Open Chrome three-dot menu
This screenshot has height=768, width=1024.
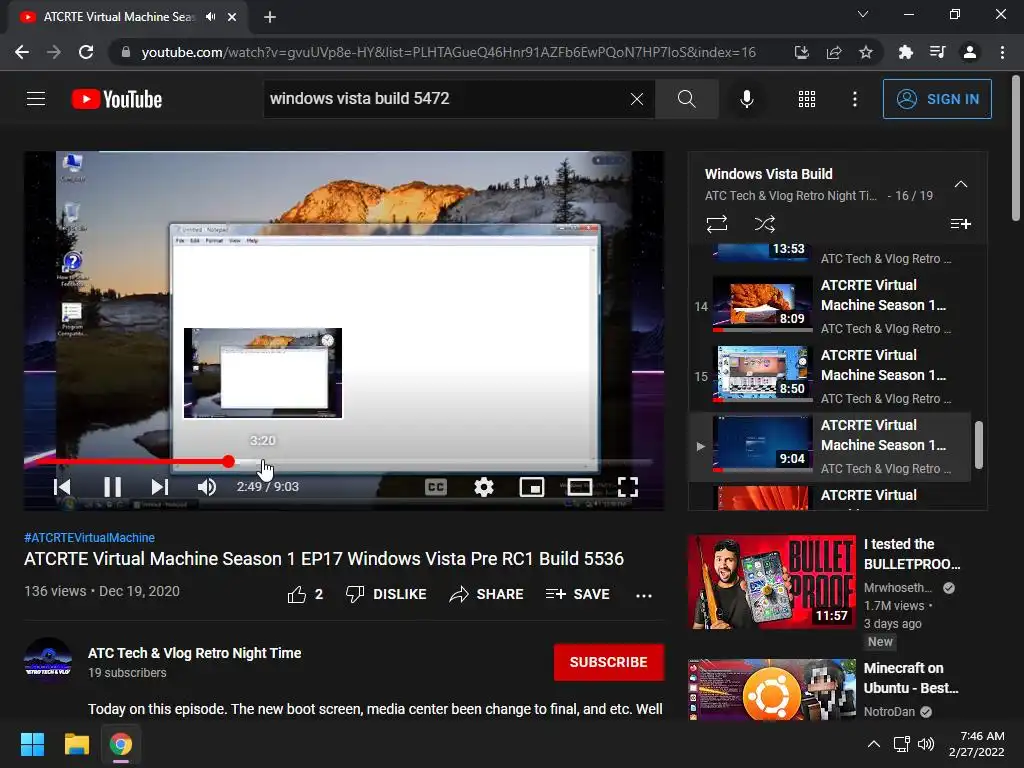(1002, 52)
